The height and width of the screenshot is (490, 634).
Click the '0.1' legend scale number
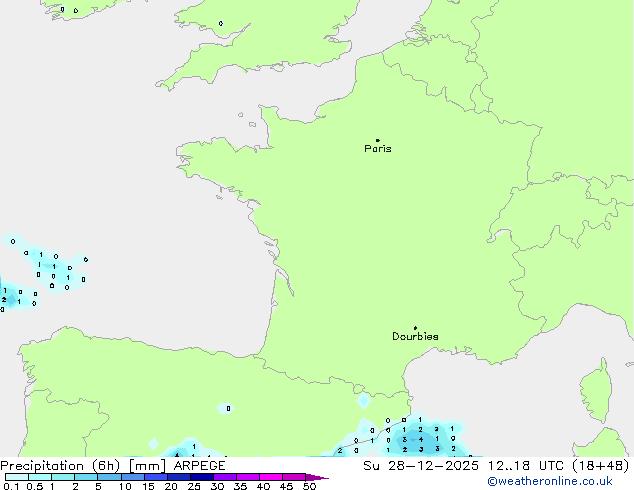[x=11, y=486]
